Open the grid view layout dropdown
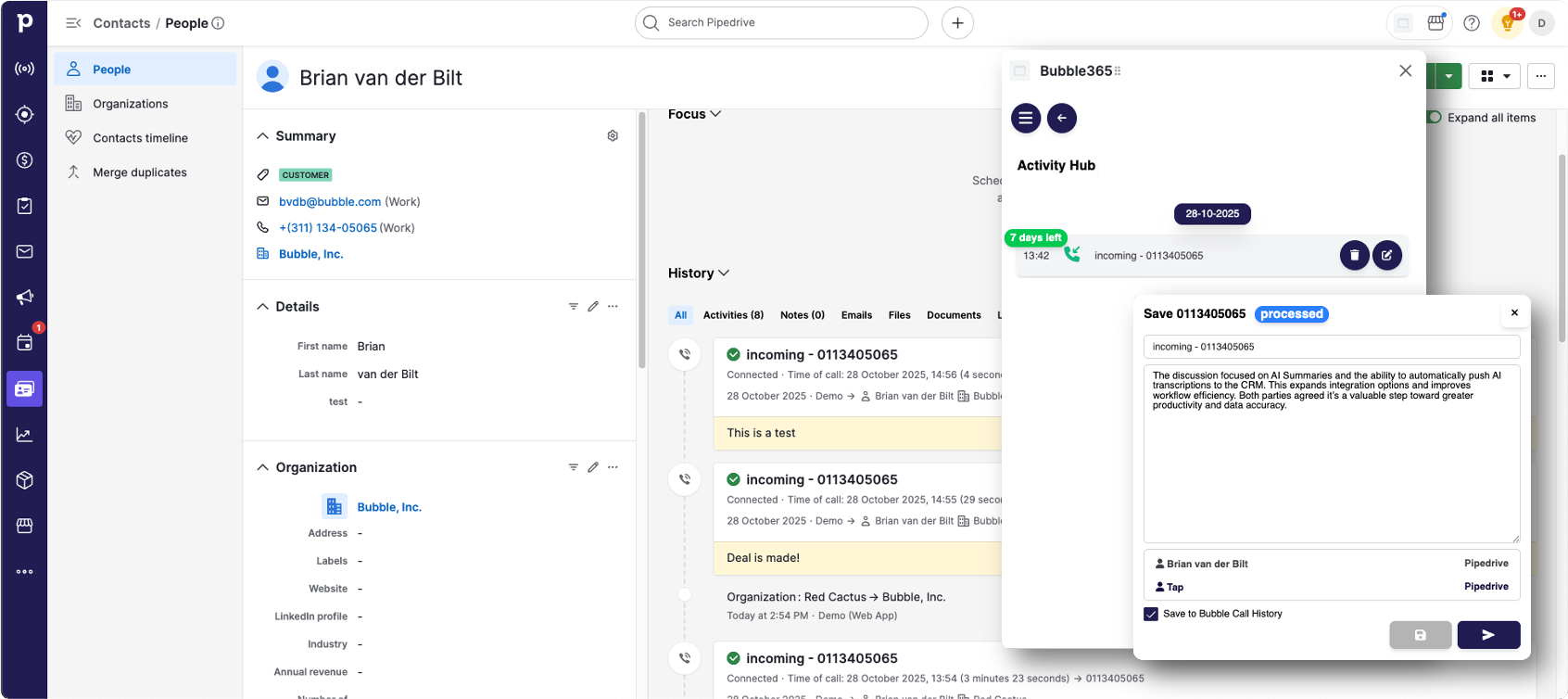 click(1495, 76)
